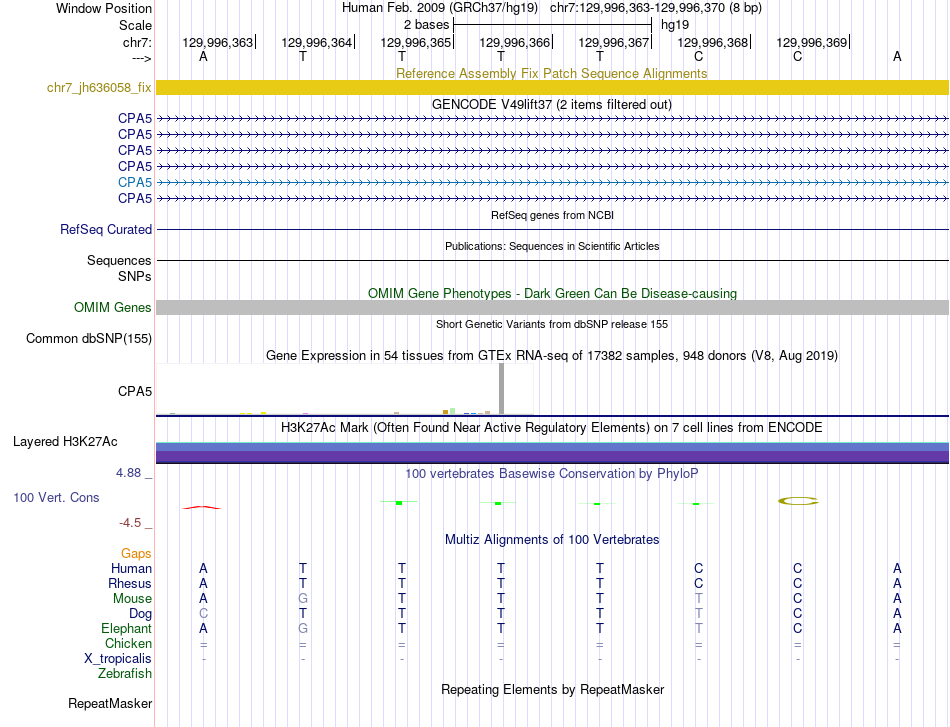Screen dimensions: 950x727
Task: Open the GTEx Gene Expression track title
Action: click(x=552, y=356)
